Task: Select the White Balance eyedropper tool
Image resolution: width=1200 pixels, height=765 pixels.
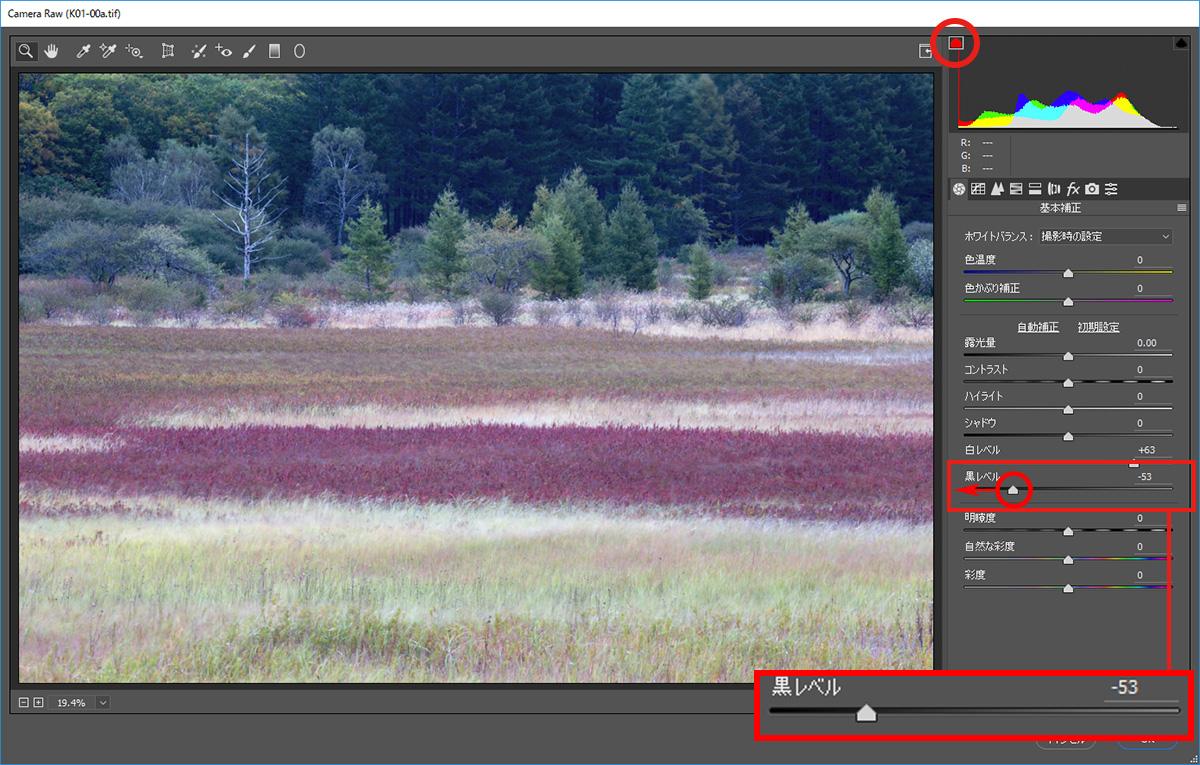Action: [84, 51]
